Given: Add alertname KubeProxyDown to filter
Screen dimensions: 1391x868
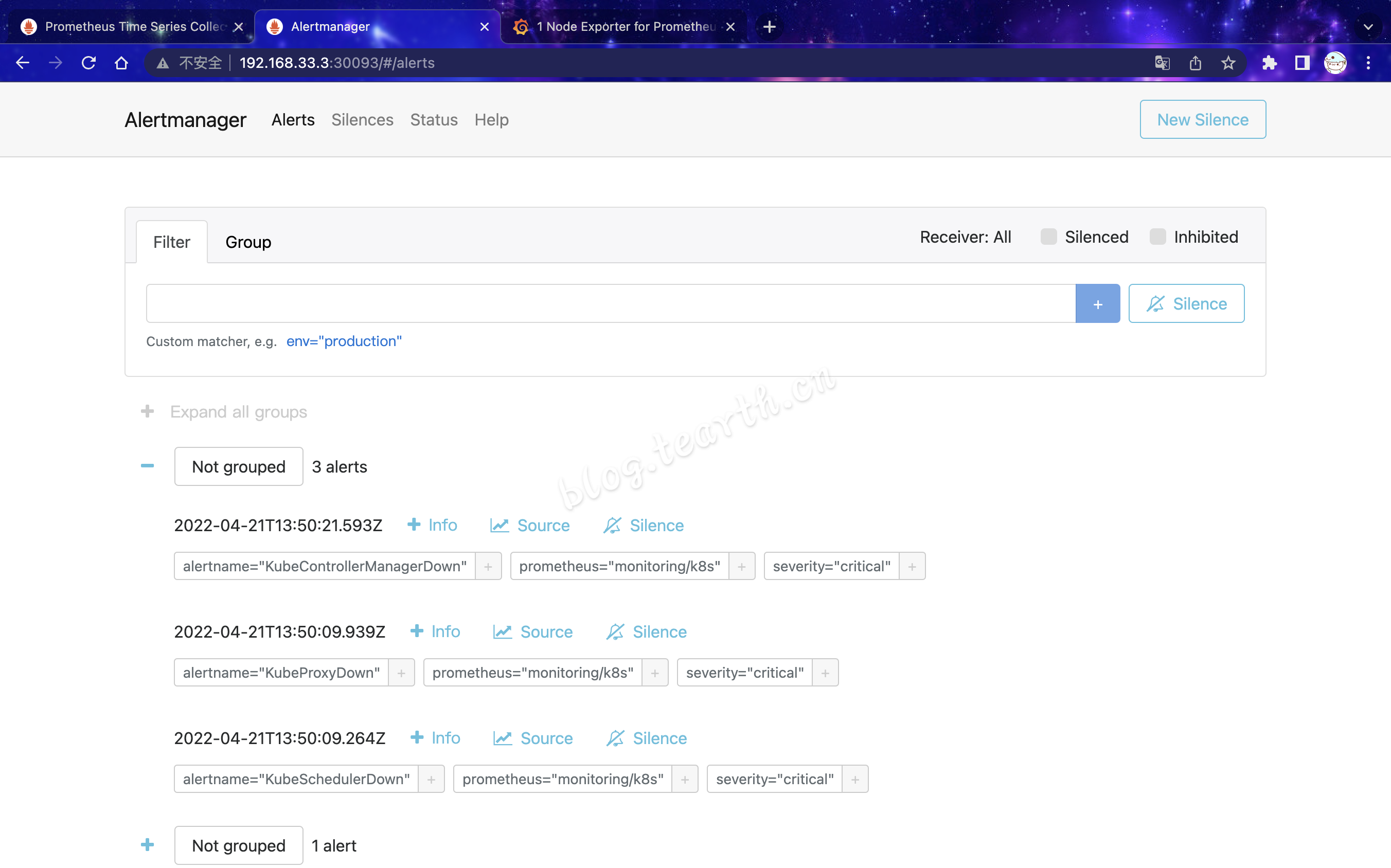Looking at the screenshot, I should [401, 672].
